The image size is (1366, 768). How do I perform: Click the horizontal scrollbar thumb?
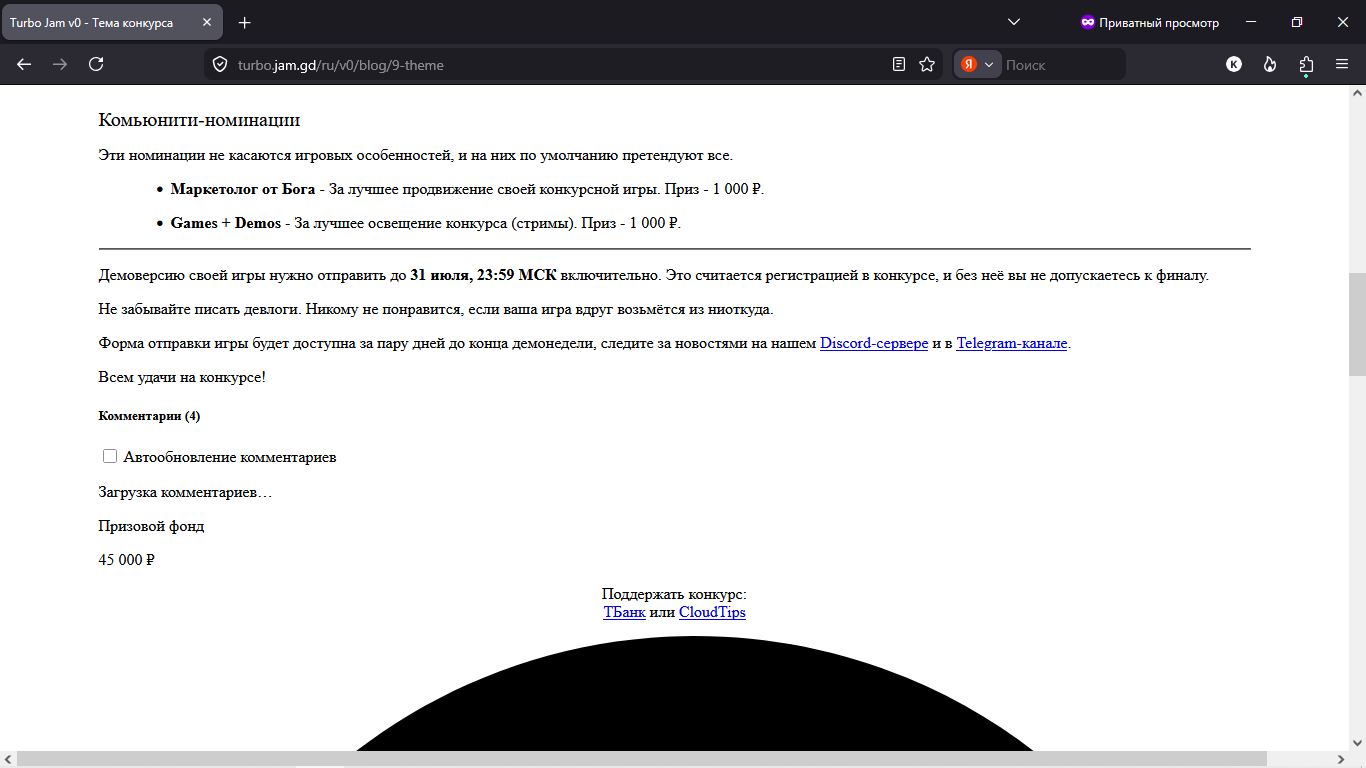click(x=642, y=759)
